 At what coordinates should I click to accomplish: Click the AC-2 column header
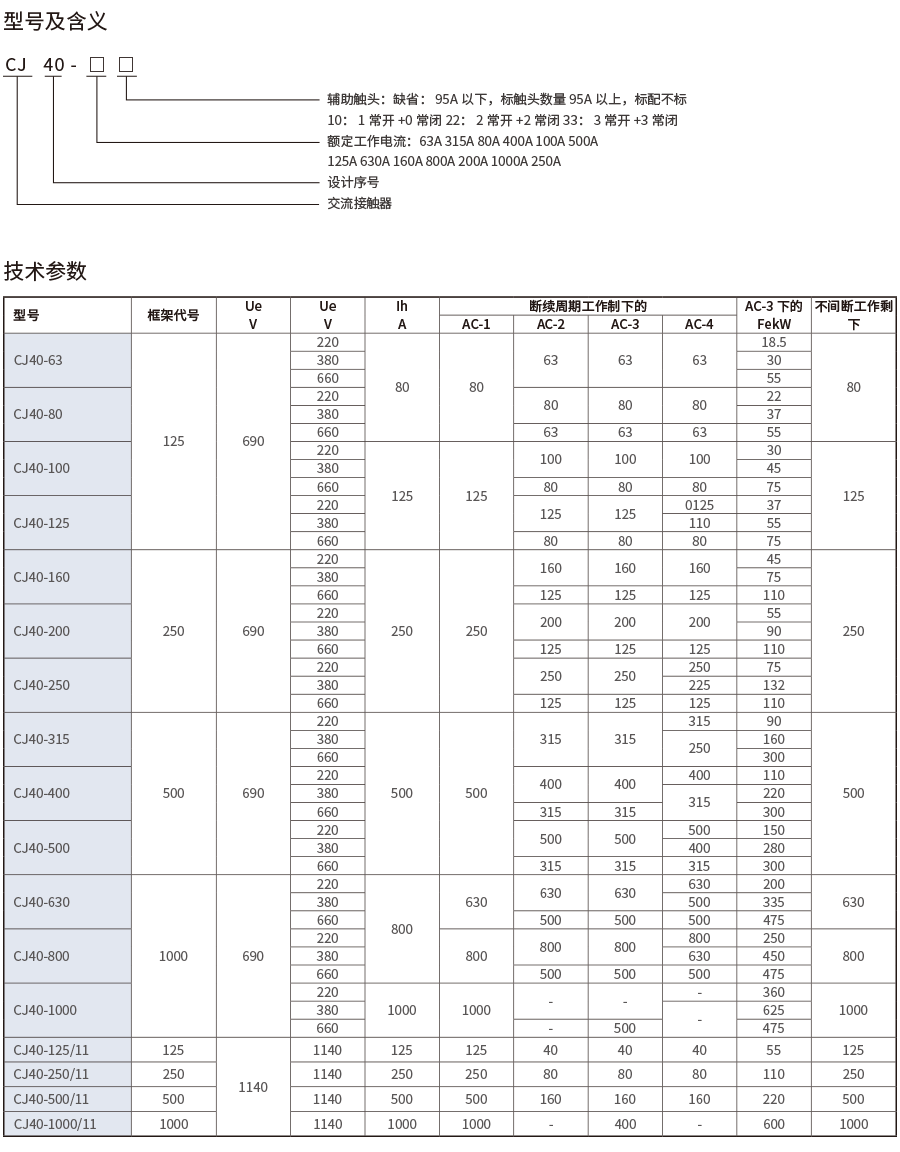[x=551, y=324]
